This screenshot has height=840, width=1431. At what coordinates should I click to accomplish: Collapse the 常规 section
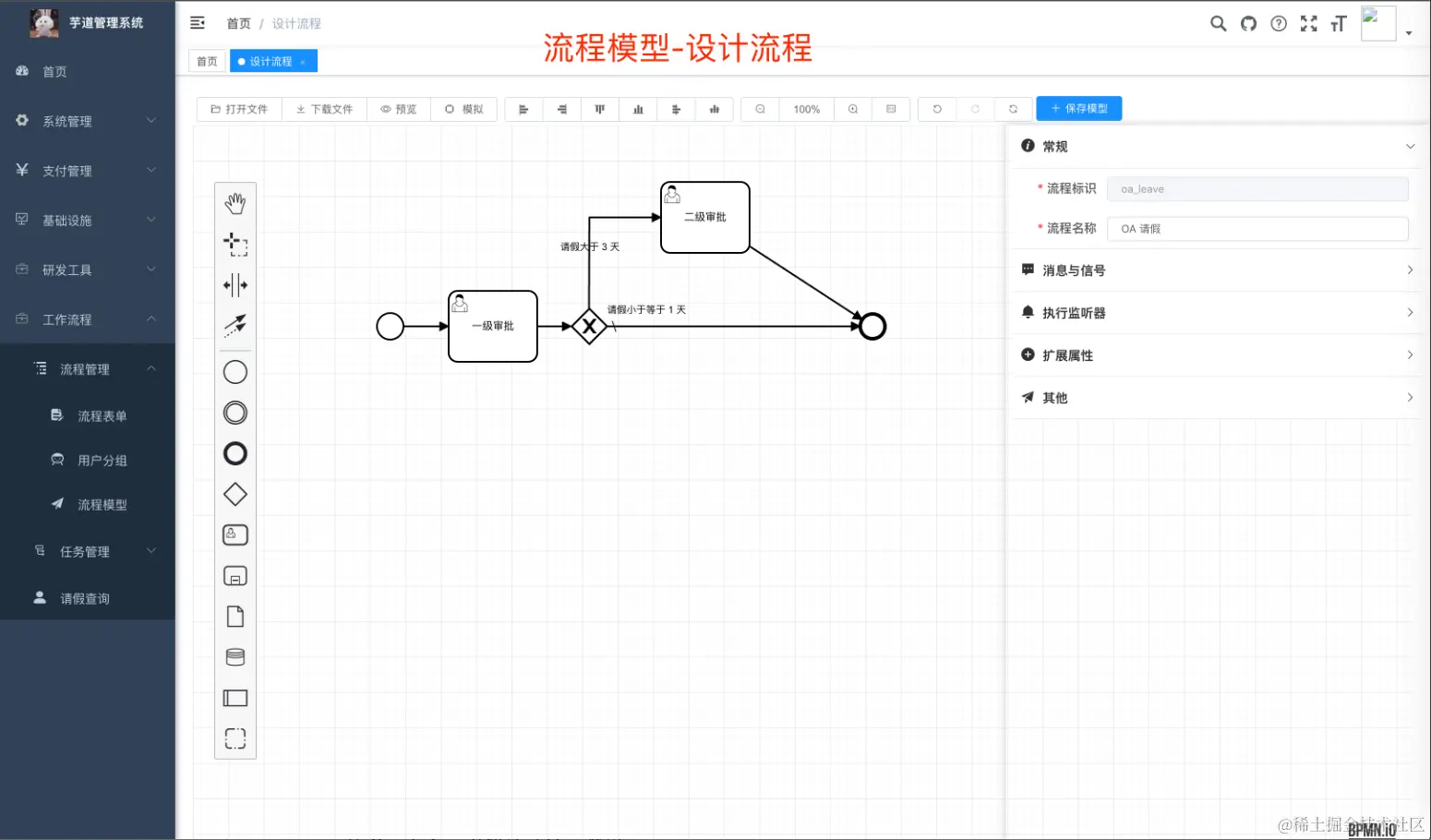(1217, 147)
